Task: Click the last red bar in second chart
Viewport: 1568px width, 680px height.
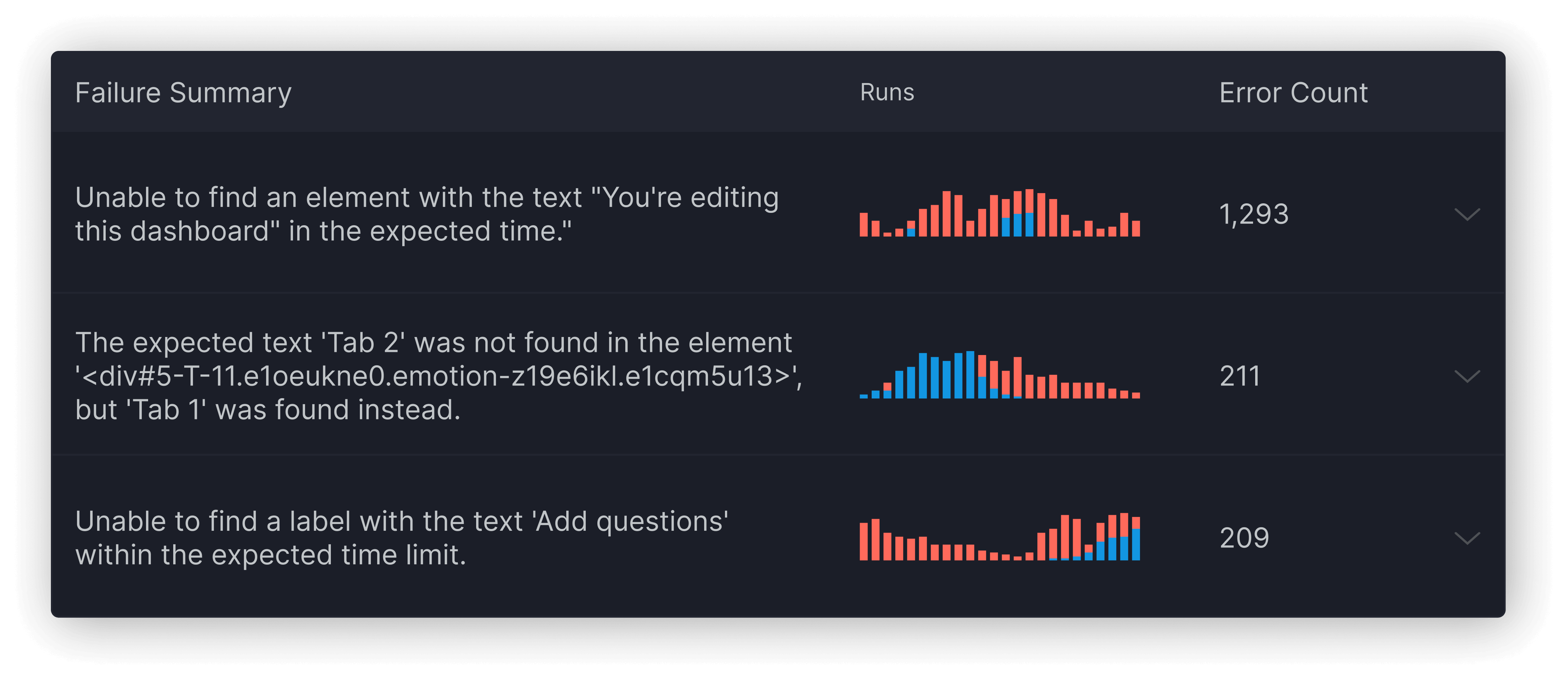Action: pos(1136,396)
